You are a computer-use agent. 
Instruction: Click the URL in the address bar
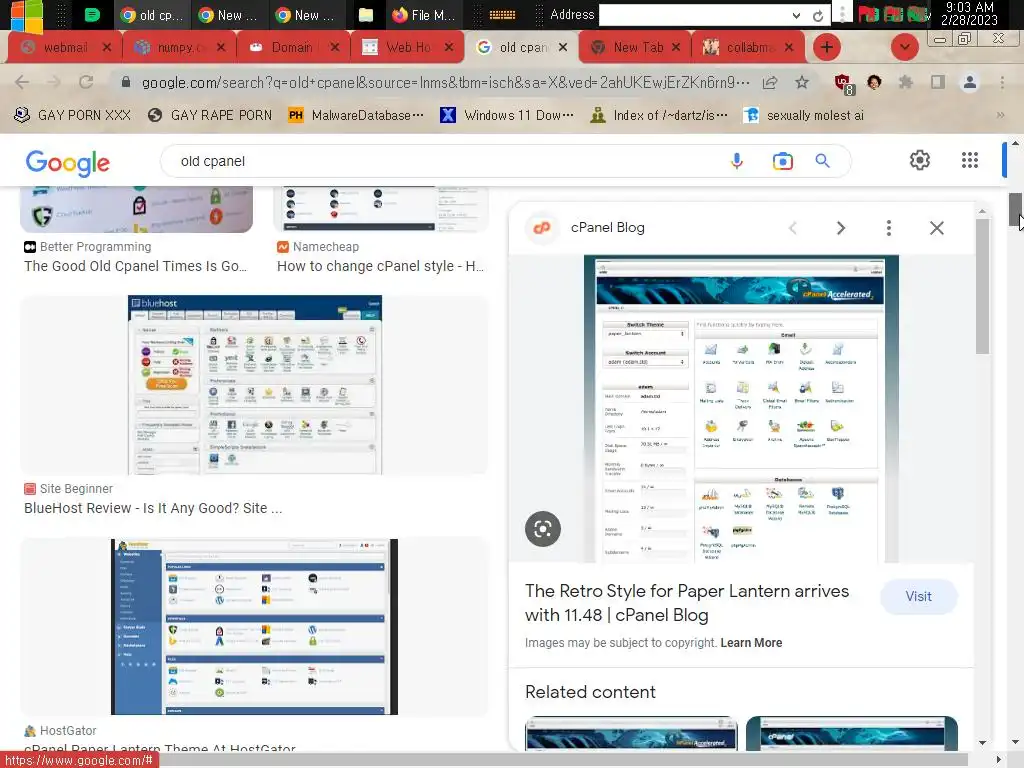445,83
